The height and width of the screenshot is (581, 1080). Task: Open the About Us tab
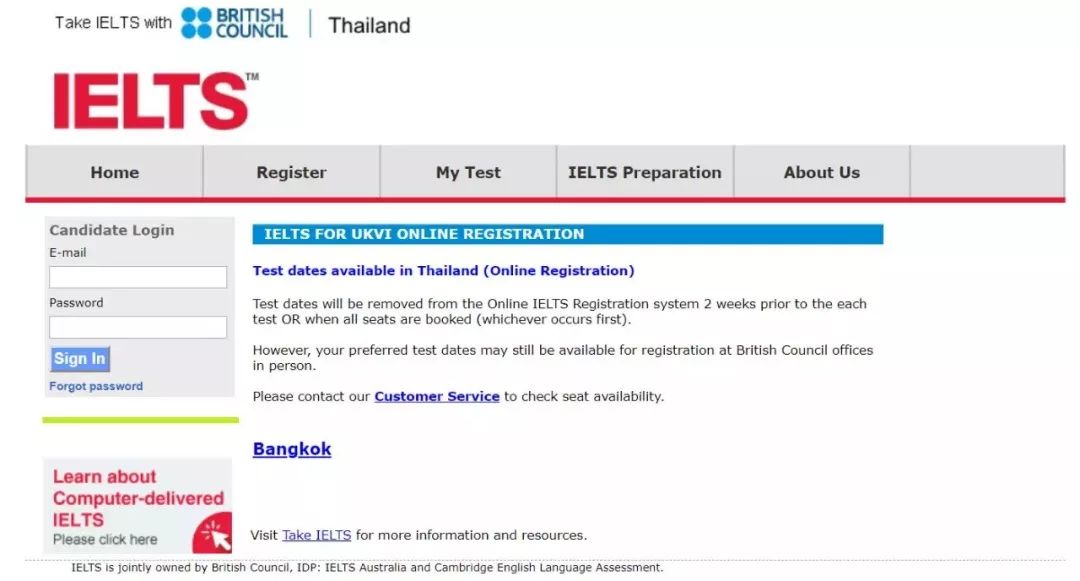point(821,172)
